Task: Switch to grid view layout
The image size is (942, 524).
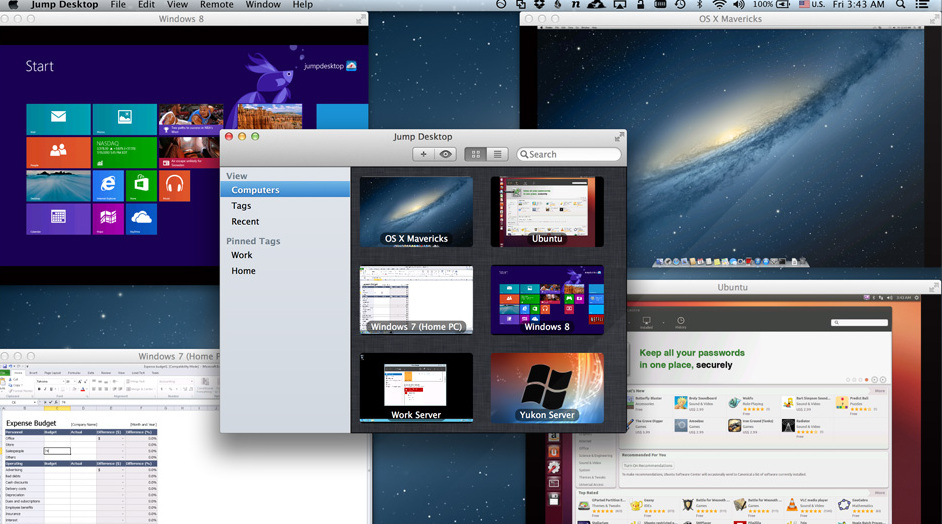Action: click(x=475, y=154)
